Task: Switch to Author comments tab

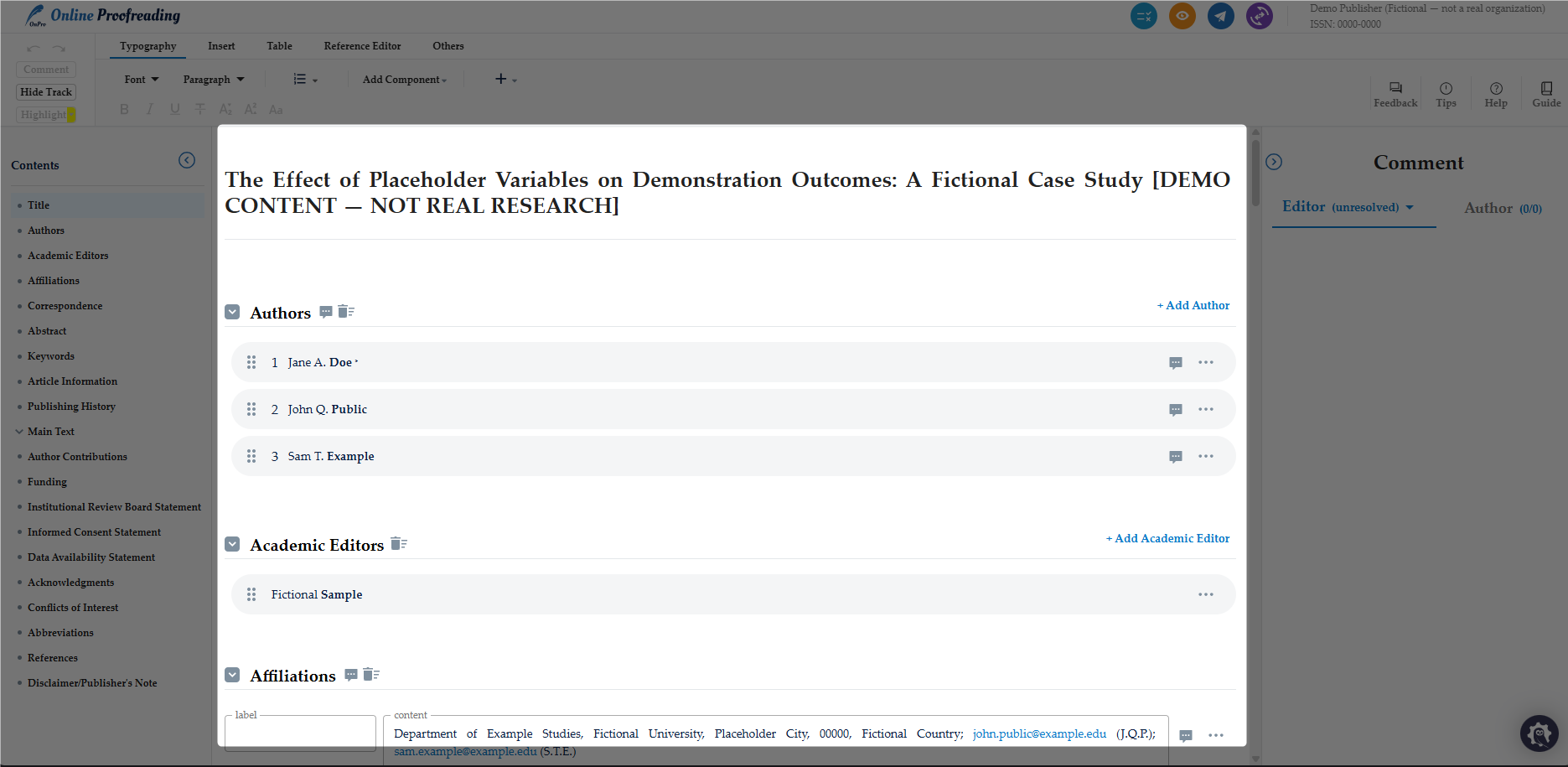Action: (x=1503, y=208)
